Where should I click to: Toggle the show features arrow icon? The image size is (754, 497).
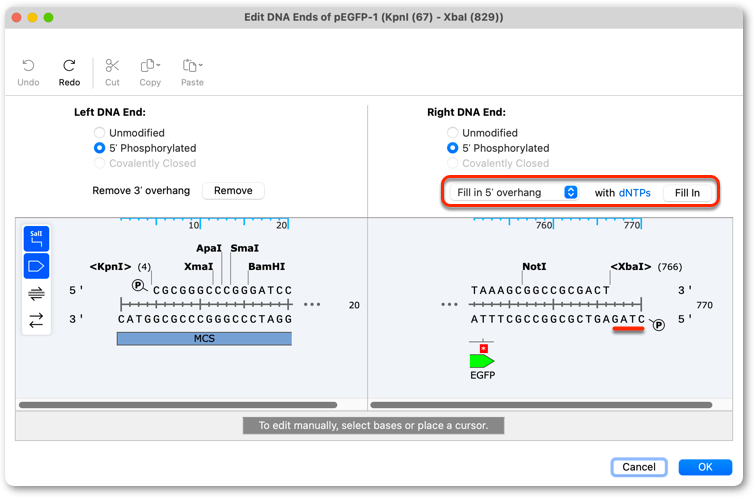point(37,266)
